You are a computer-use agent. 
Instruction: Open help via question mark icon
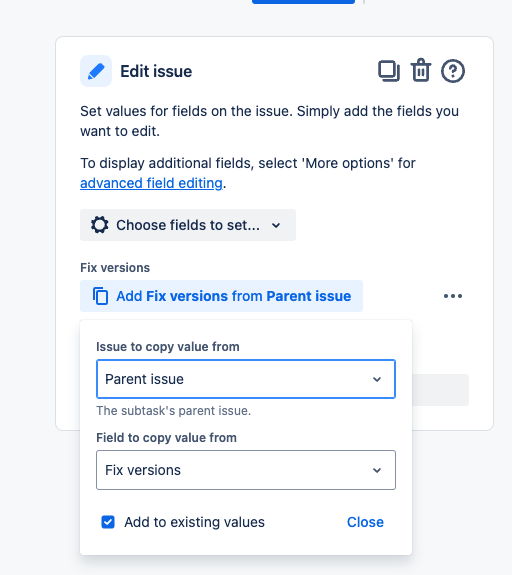coord(453,71)
